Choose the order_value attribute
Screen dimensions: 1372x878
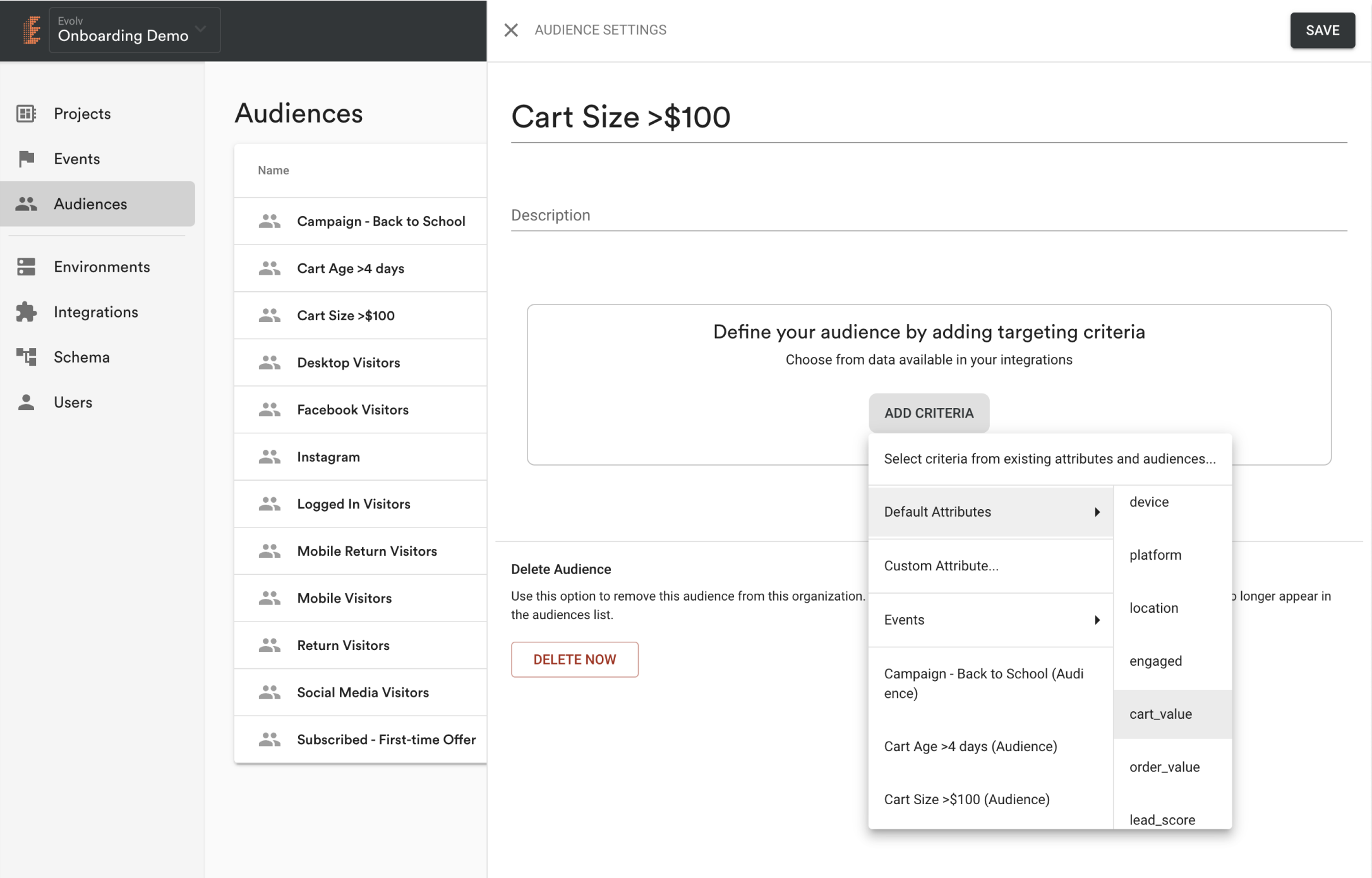tap(1172, 767)
